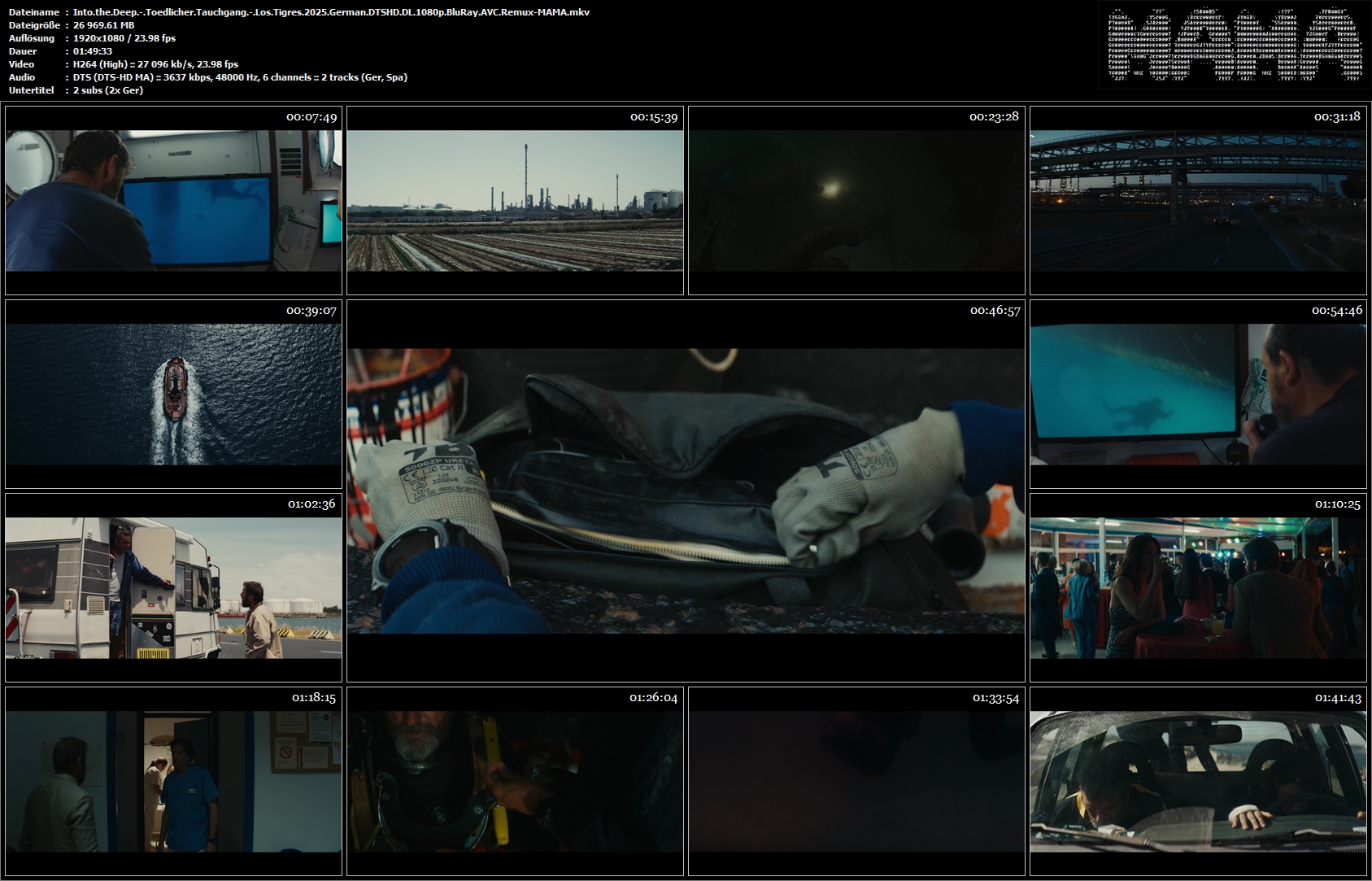Click the Auflösung label

coord(32,38)
